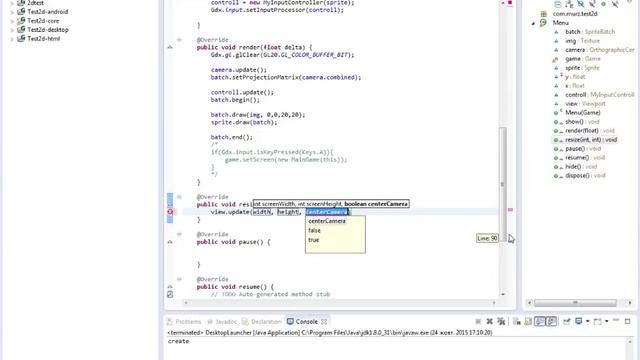This screenshot has width=640, height=360.
Task: Switch to the Declaration tab
Action: (x=262, y=322)
